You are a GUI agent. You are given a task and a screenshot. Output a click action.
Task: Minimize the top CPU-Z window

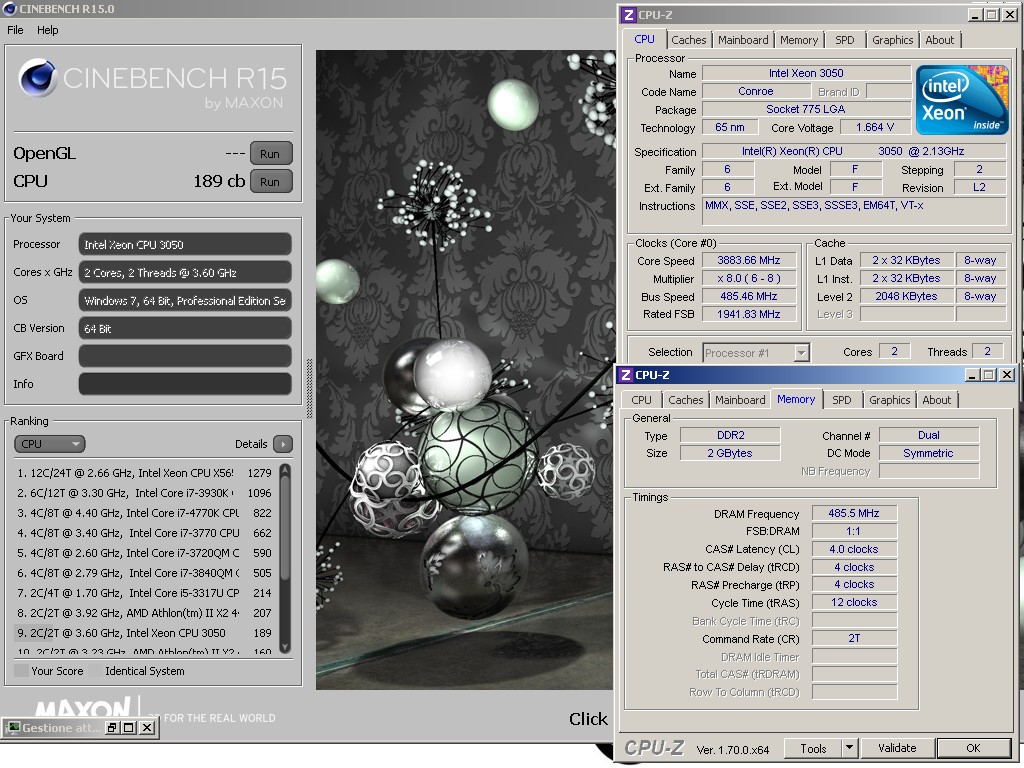pyautogui.click(x=976, y=14)
